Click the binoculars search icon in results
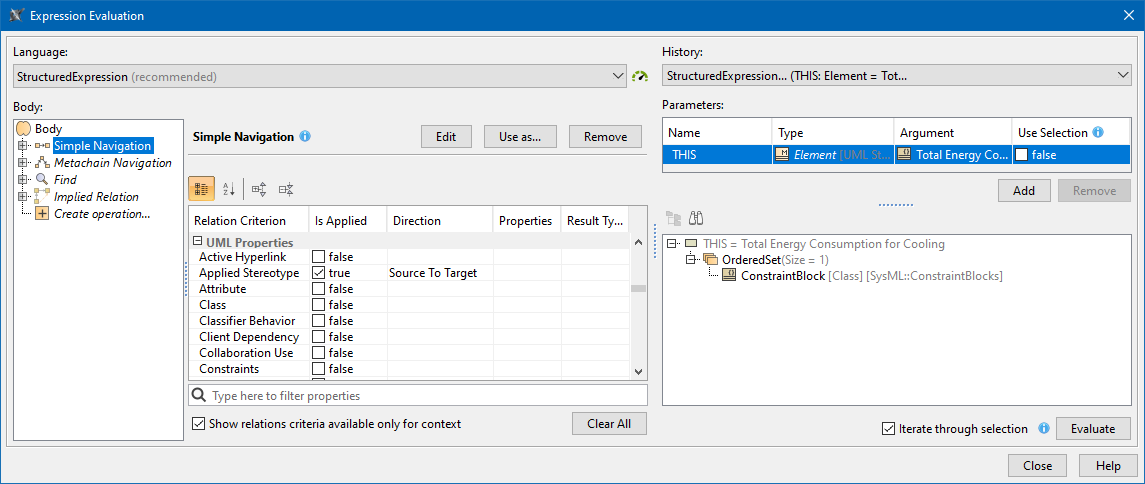The width and height of the screenshot is (1145, 484). 697,218
